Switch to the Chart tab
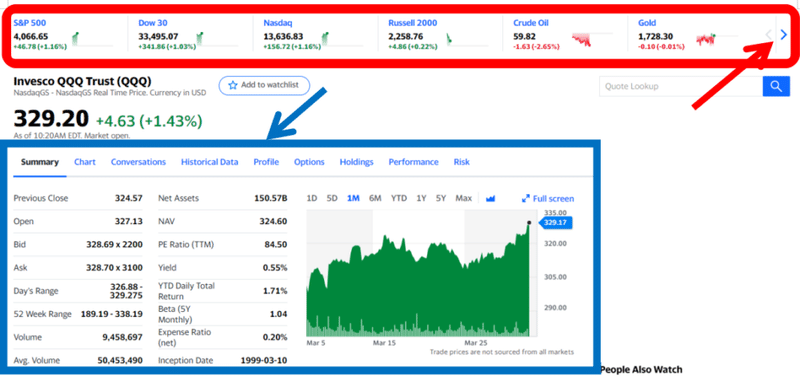This screenshot has height=376, width=800. pos(85,162)
